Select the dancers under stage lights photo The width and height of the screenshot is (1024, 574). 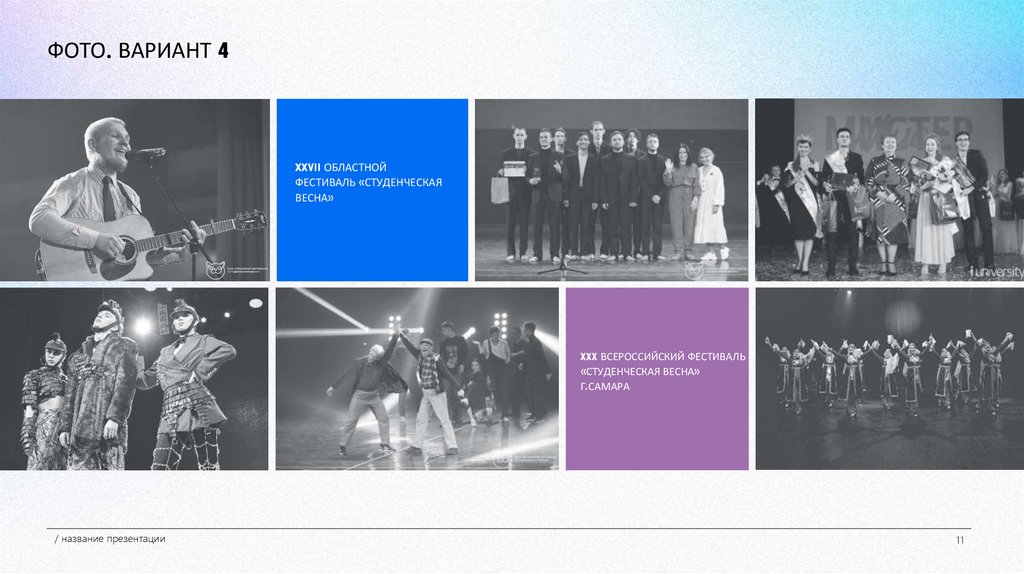tap(417, 379)
